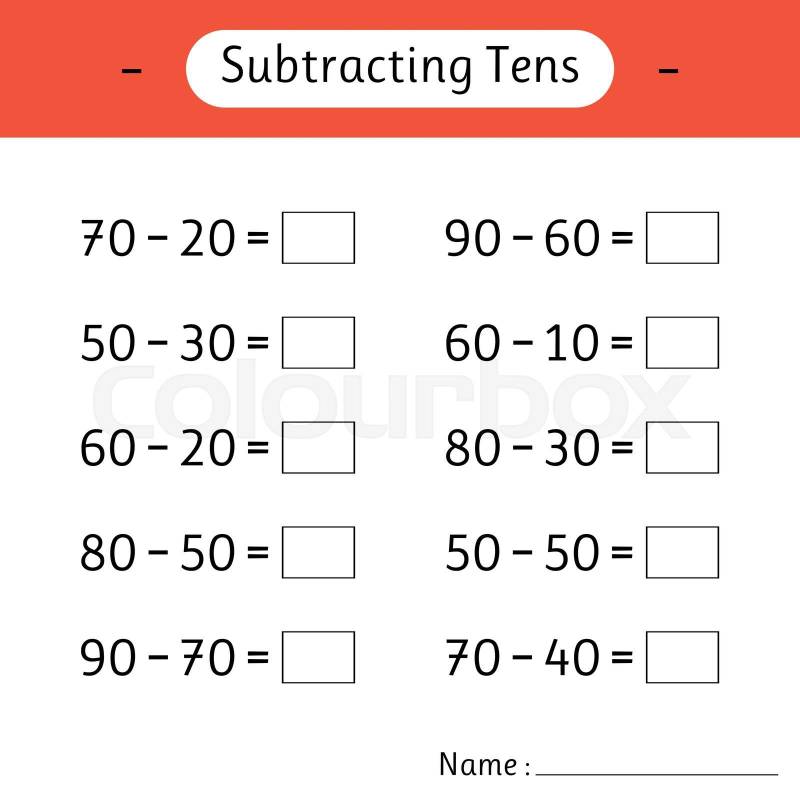Select the answer box for 90 − 70
Viewport: 800px width, 800px height.
(x=318, y=657)
